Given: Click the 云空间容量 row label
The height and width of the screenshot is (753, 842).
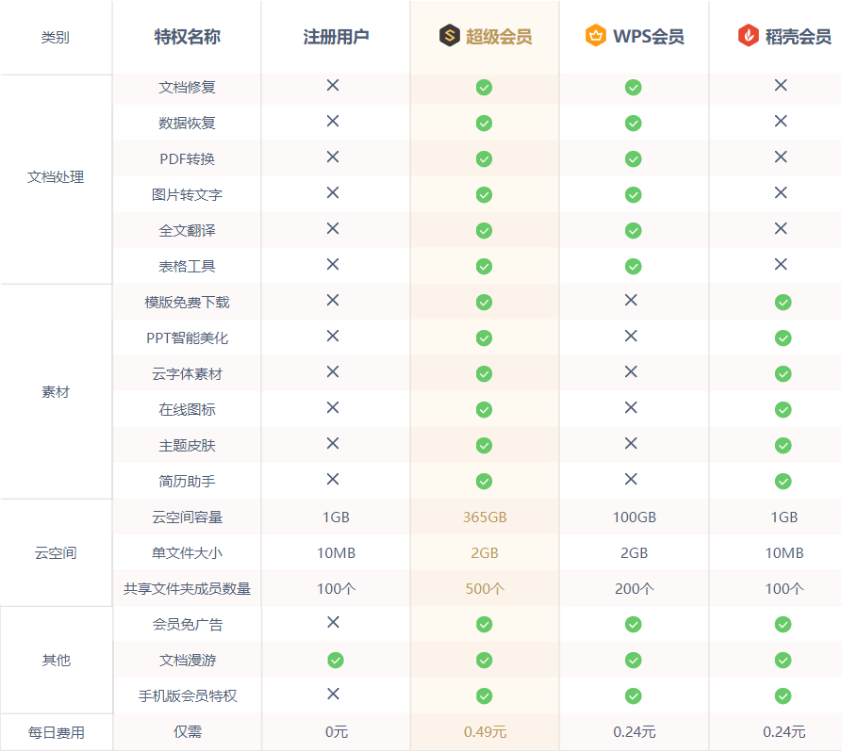Looking at the screenshot, I should tap(187, 517).
